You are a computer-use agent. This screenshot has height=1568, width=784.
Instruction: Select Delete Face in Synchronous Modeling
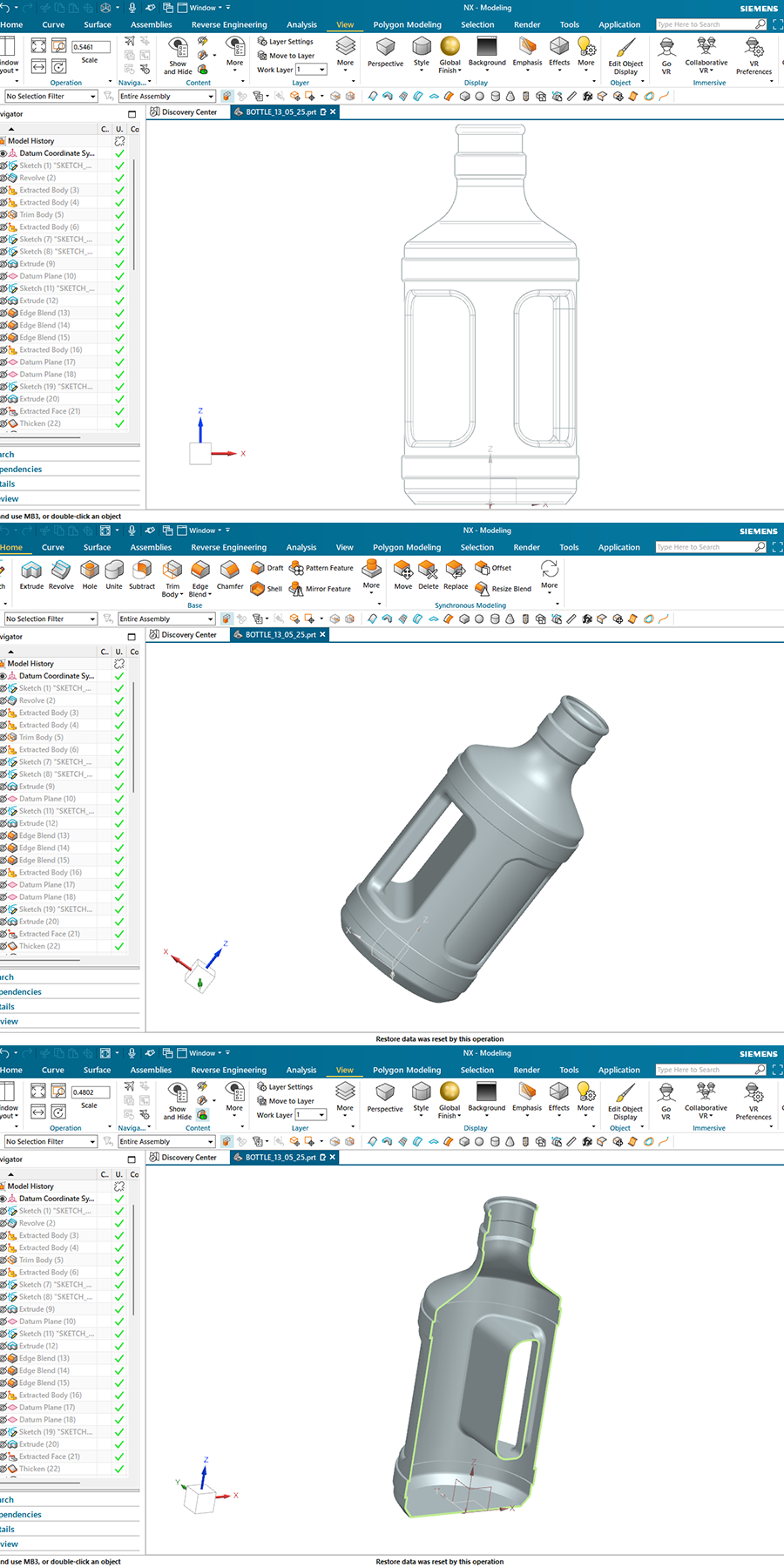click(x=429, y=575)
